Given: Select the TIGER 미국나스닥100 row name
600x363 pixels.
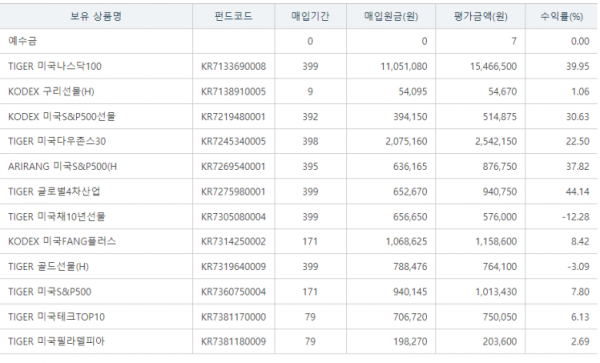Looking at the screenshot, I should (55, 66).
